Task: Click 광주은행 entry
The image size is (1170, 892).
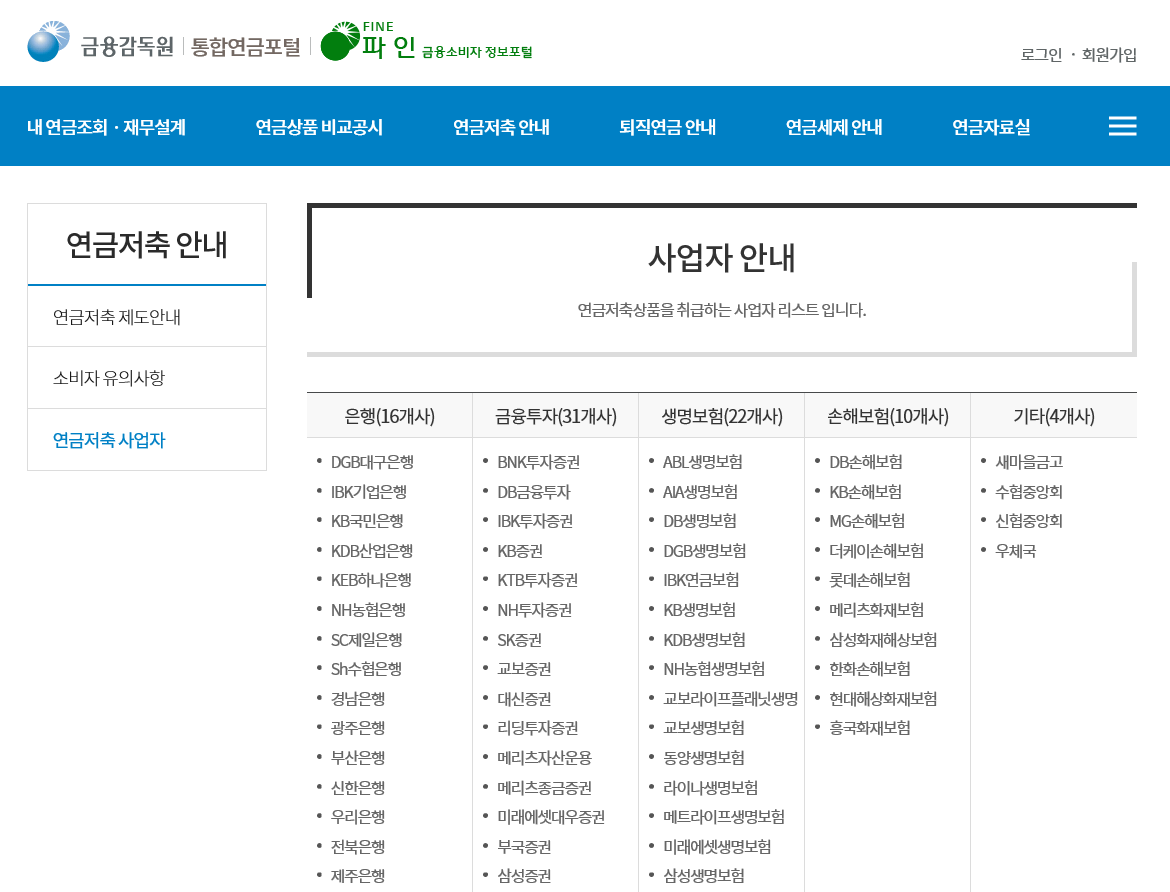Action: [x=358, y=728]
